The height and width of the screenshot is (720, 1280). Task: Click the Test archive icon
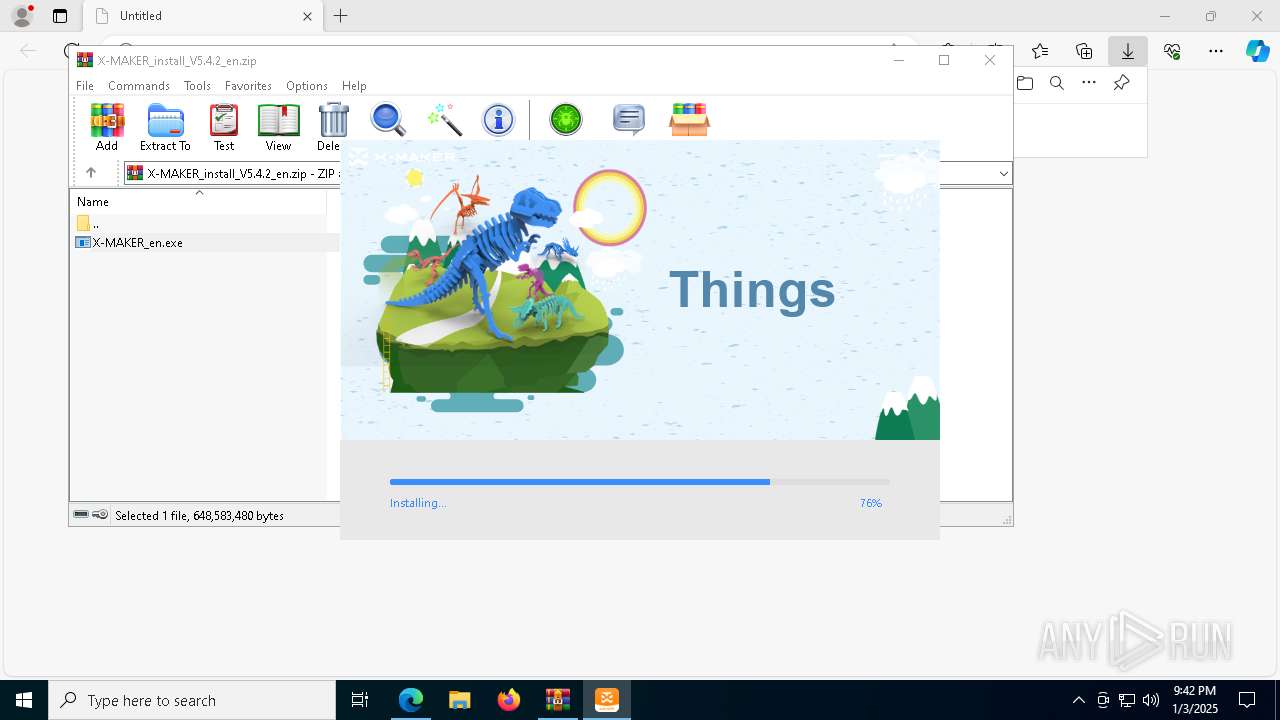point(224,127)
